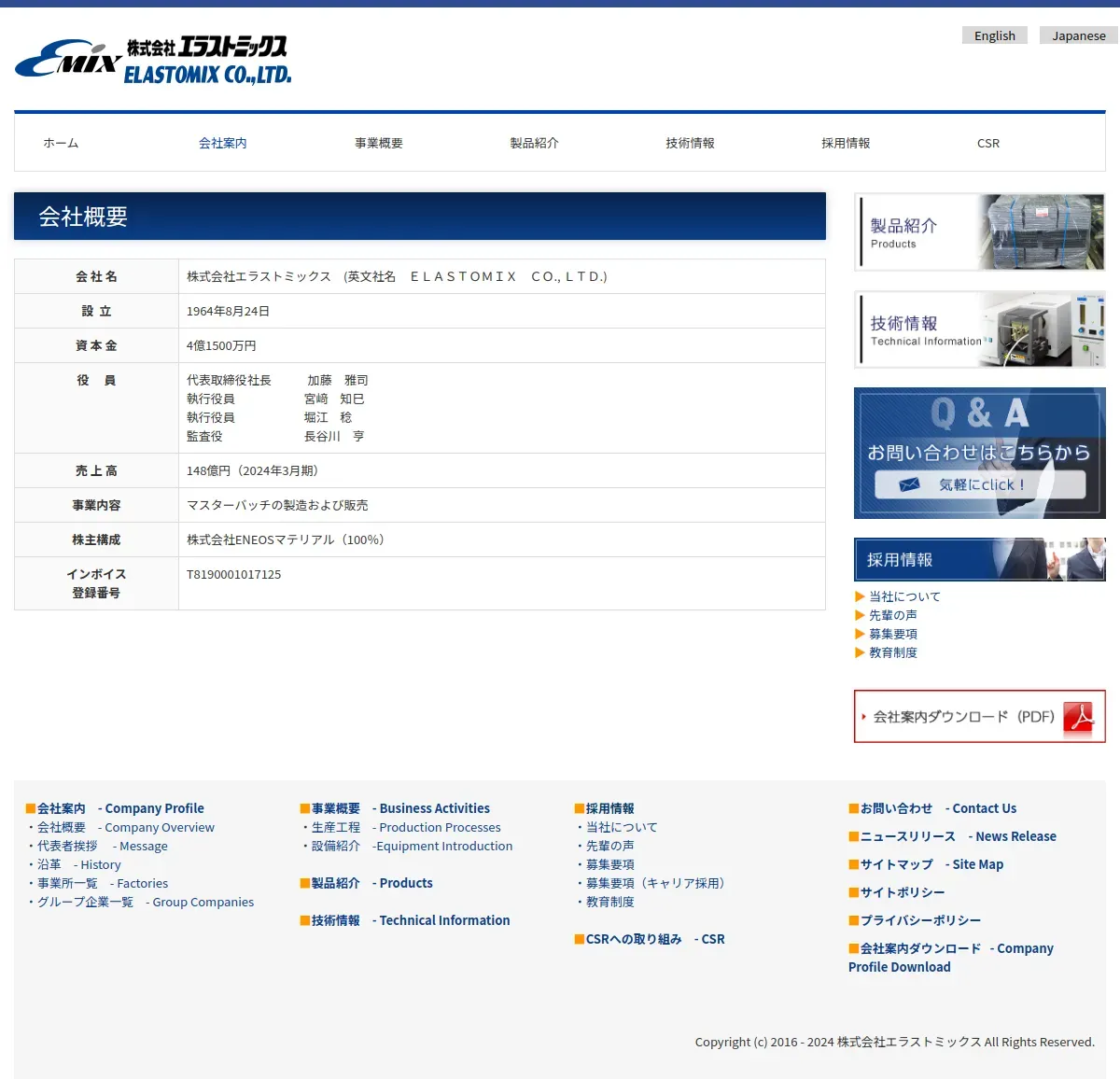Image resolution: width=1120 pixels, height=1079 pixels.
Task: Click the envelope icon in the Q&A banner
Action: click(x=909, y=484)
